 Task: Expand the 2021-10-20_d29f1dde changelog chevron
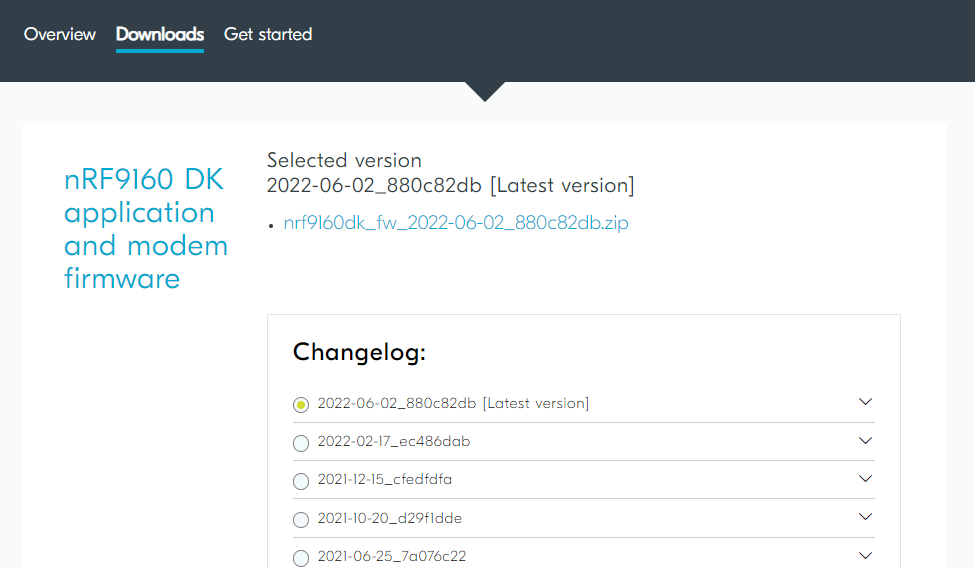[x=865, y=516]
